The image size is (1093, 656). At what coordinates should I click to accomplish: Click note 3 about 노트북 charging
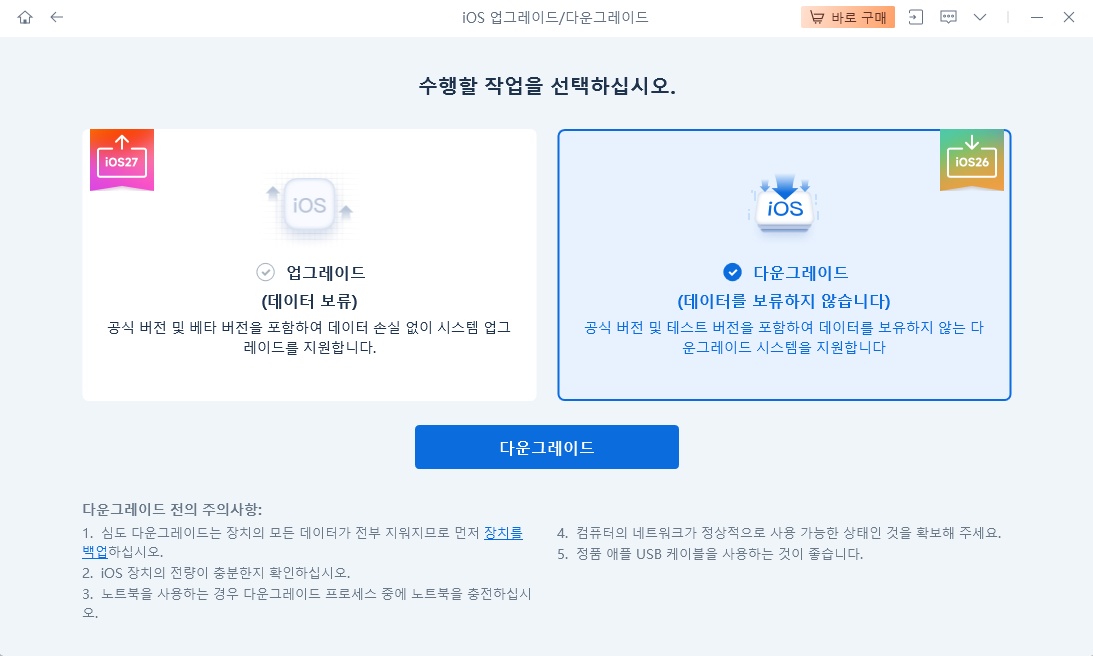click(307, 603)
